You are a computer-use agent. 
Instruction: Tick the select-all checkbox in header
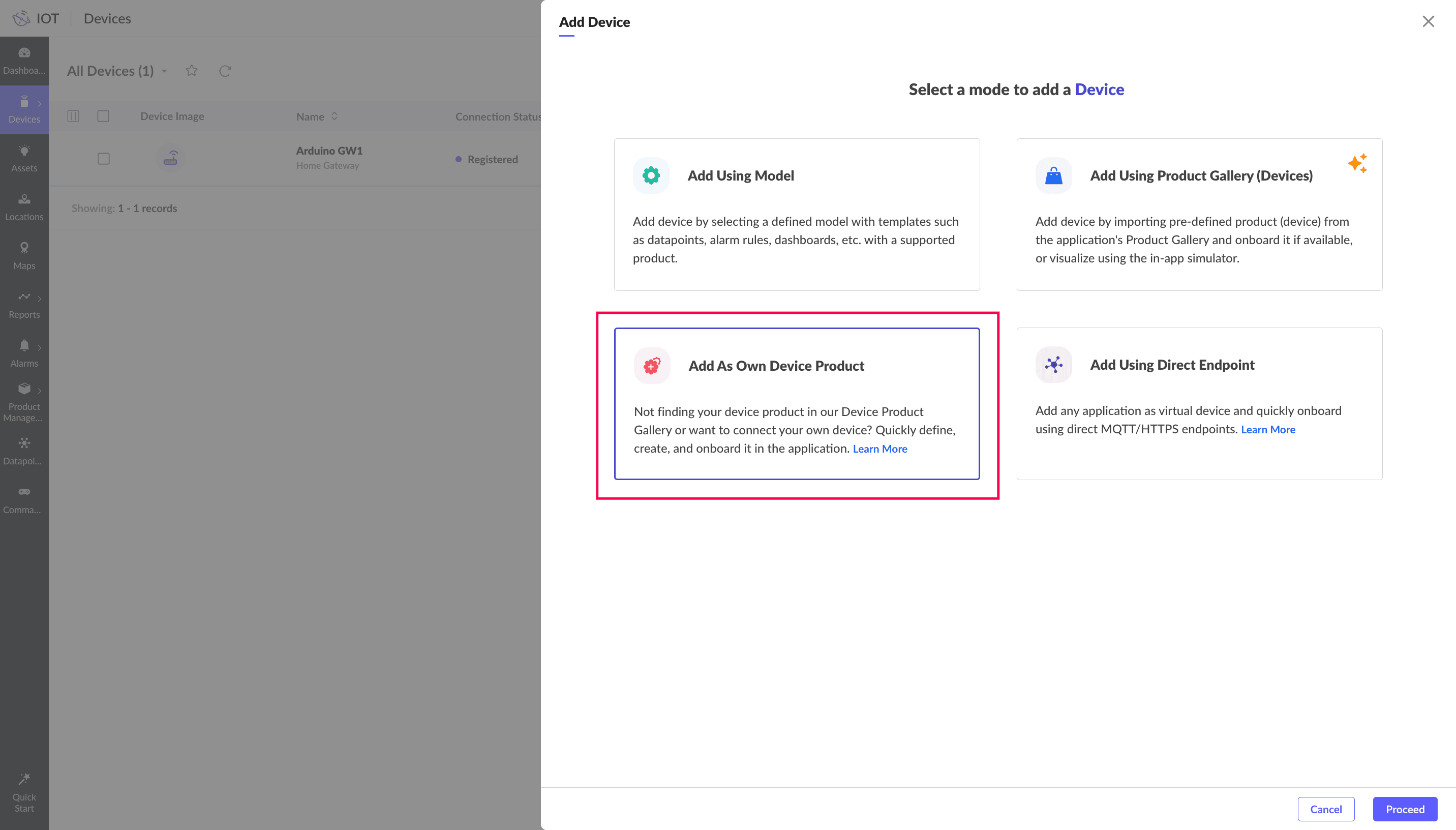coord(103,116)
